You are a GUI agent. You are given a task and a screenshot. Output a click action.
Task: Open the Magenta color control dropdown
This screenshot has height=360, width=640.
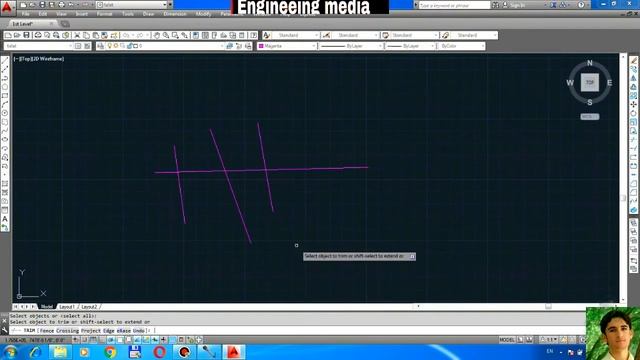[287, 46]
